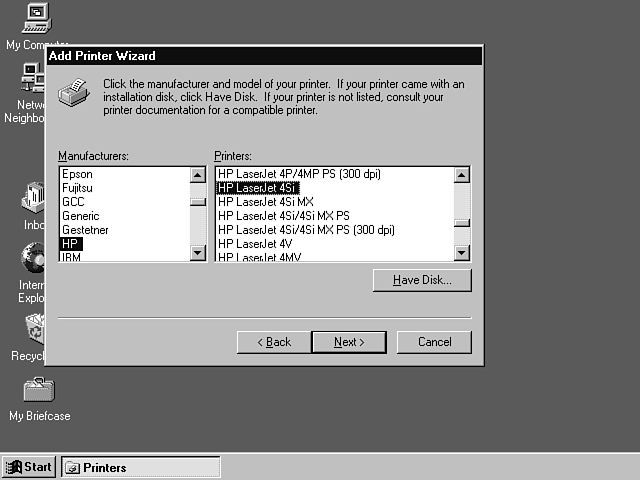Select HP LaserJet 4Si MX printer
The height and width of the screenshot is (480, 640).
click(x=265, y=202)
